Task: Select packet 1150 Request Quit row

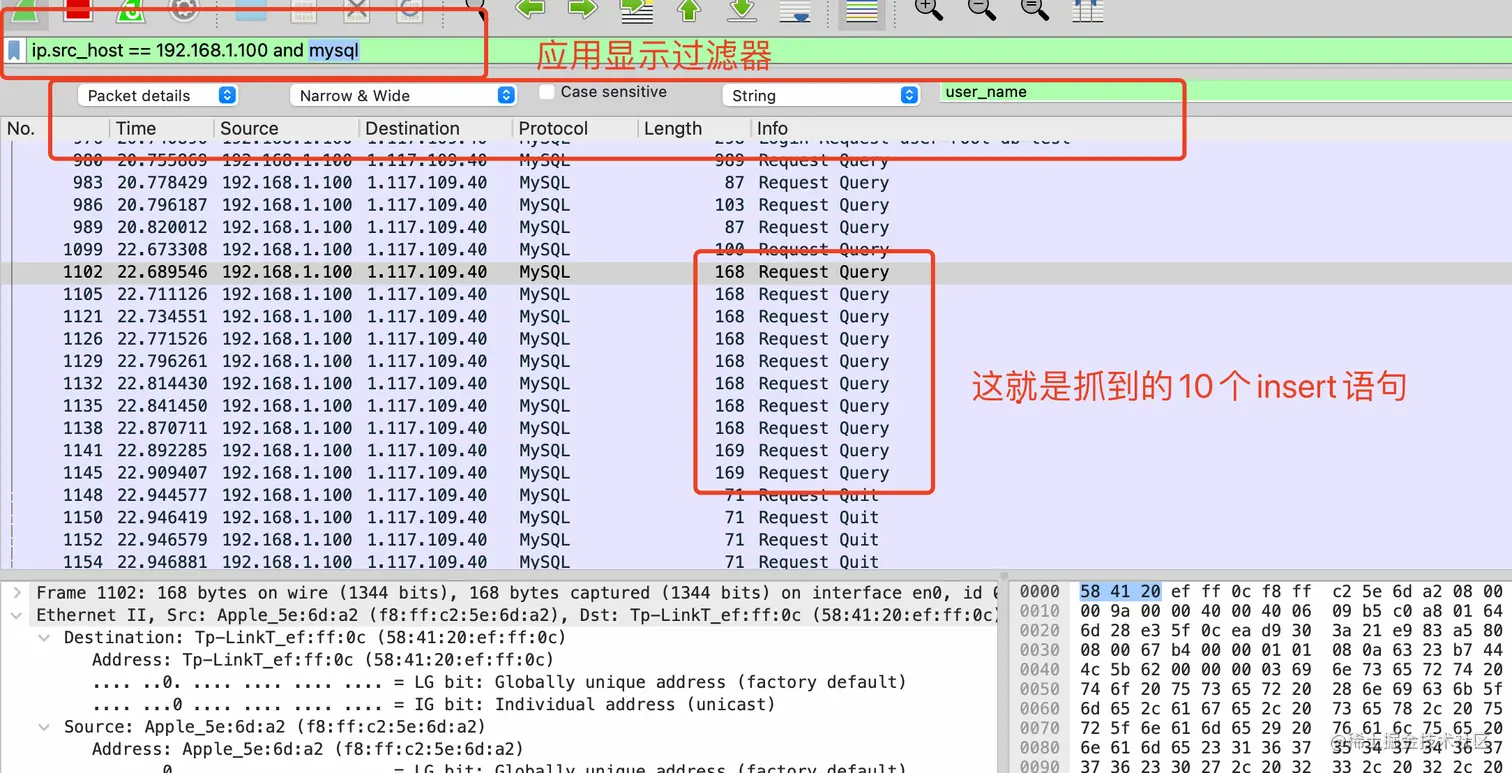Action: pyautogui.click(x=756, y=517)
